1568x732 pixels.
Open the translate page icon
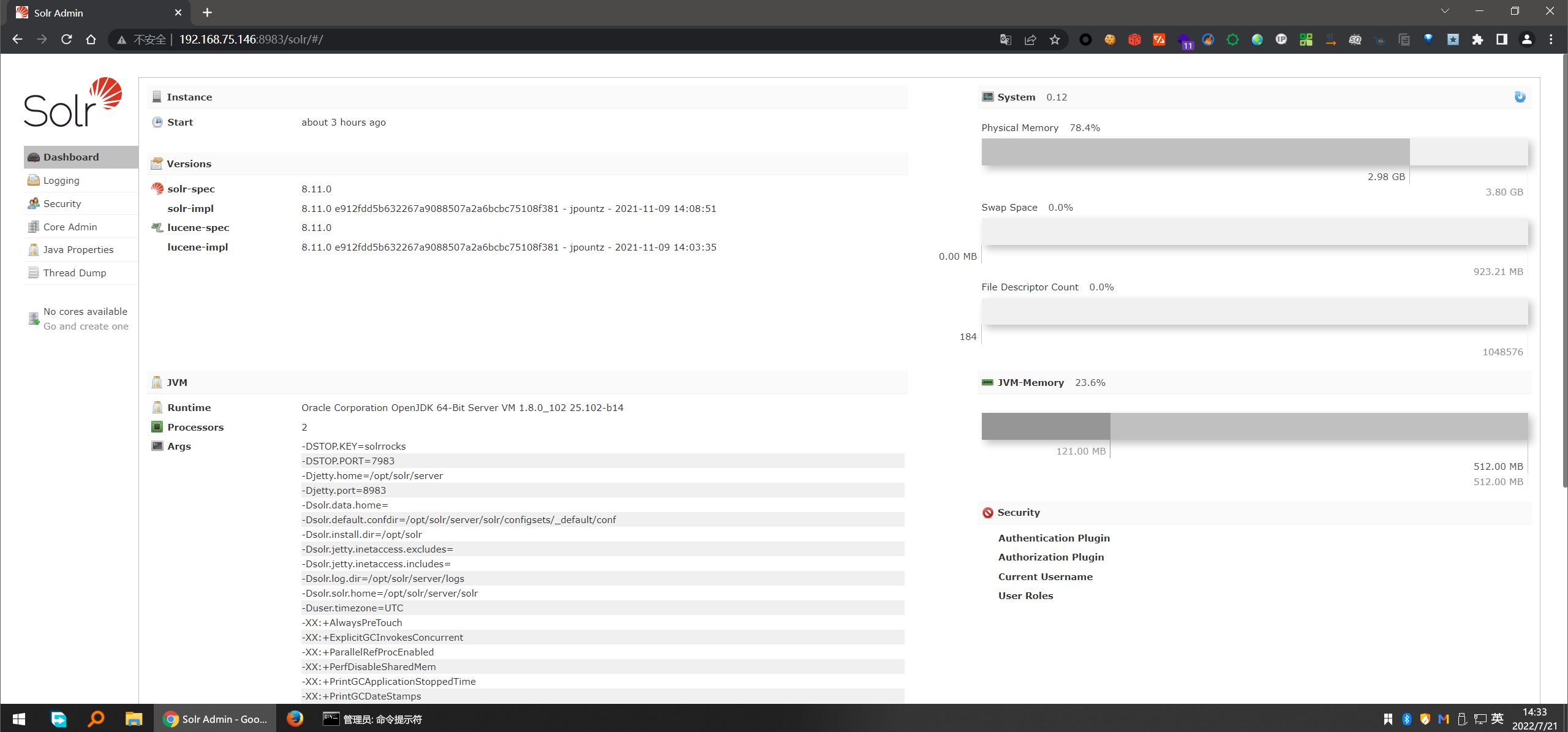[x=1006, y=39]
